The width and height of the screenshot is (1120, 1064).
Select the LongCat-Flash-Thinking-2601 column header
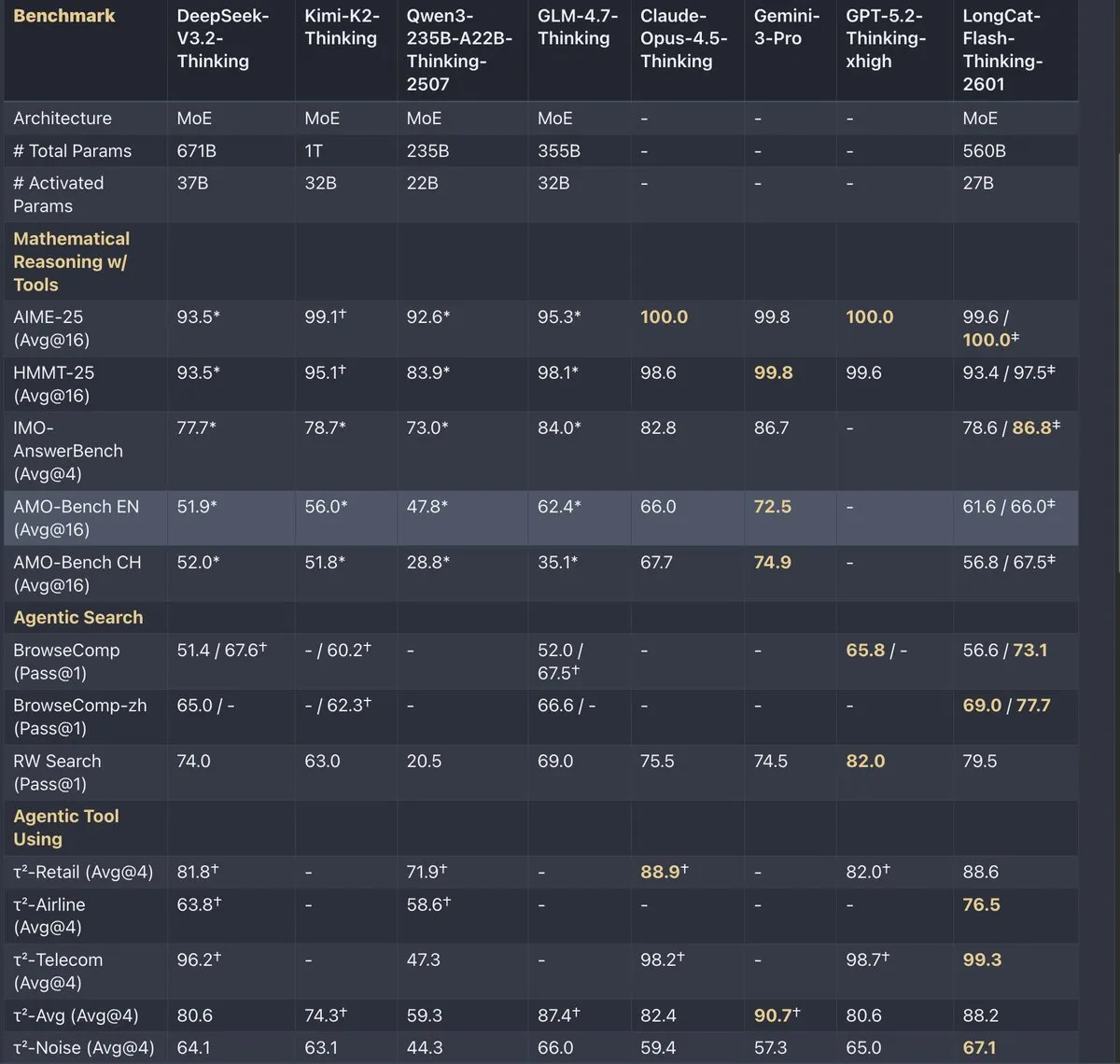(1002, 49)
